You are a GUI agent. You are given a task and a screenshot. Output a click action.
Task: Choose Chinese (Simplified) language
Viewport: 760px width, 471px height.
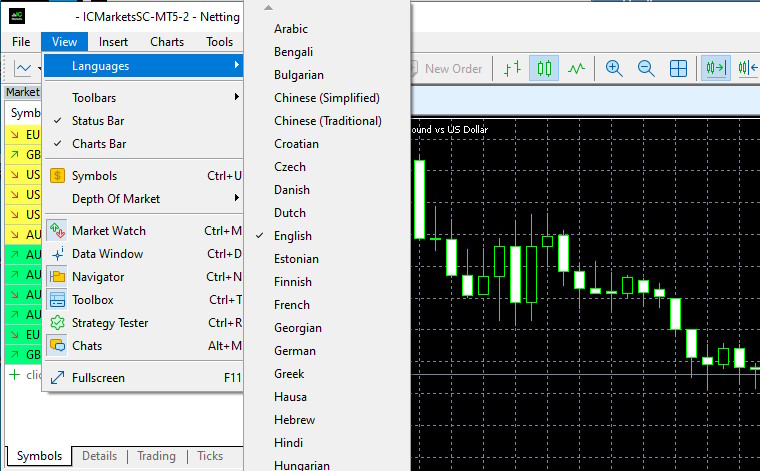pyautogui.click(x=328, y=98)
